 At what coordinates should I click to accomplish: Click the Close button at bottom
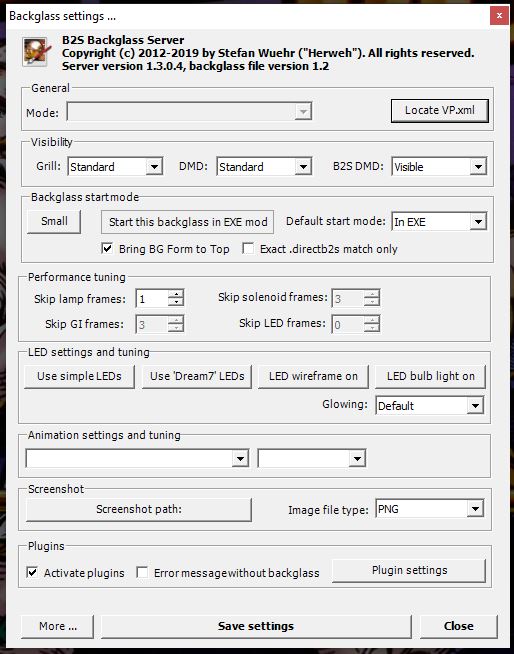(459, 626)
